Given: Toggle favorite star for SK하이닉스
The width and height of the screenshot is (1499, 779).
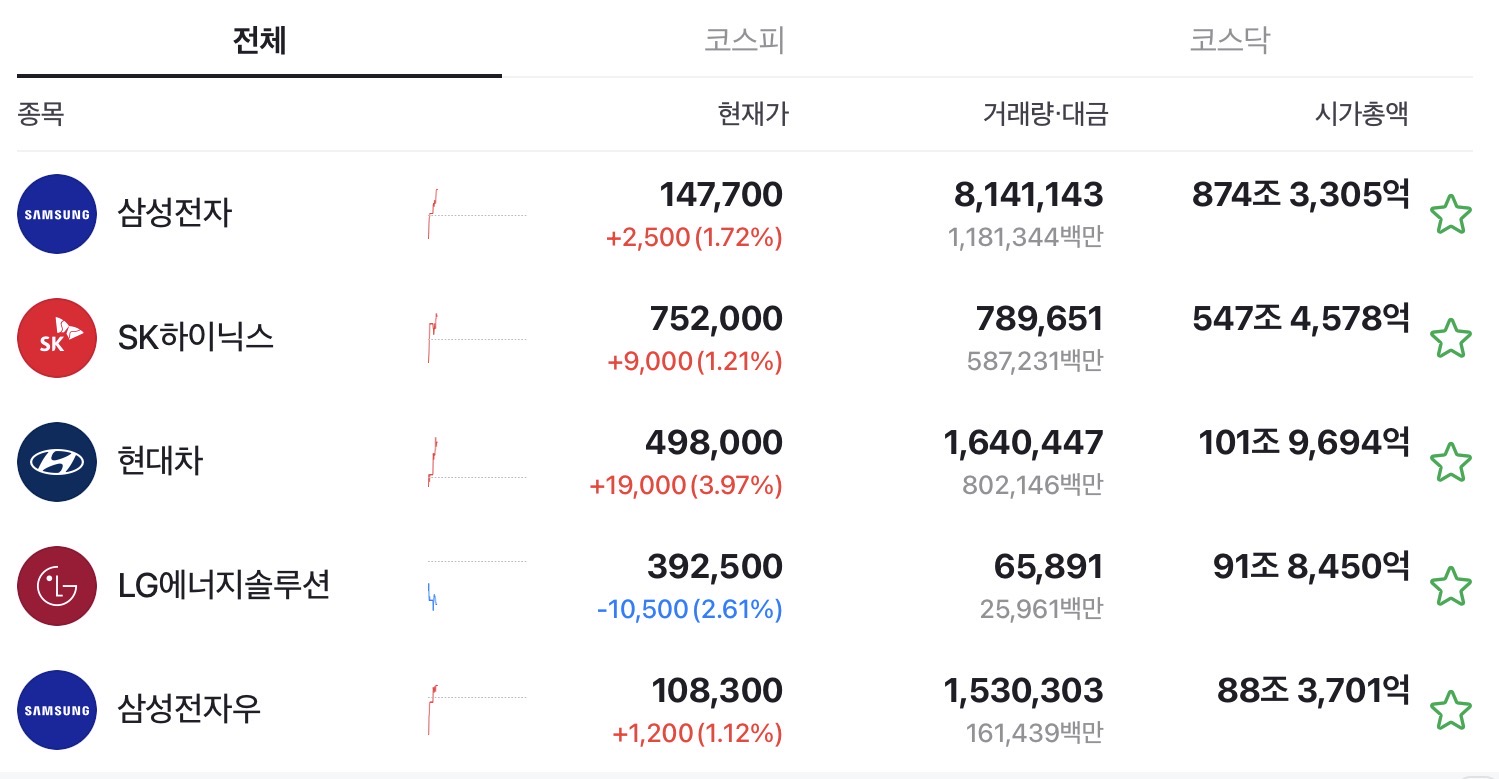Looking at the screenshot, I should 1450,339.
